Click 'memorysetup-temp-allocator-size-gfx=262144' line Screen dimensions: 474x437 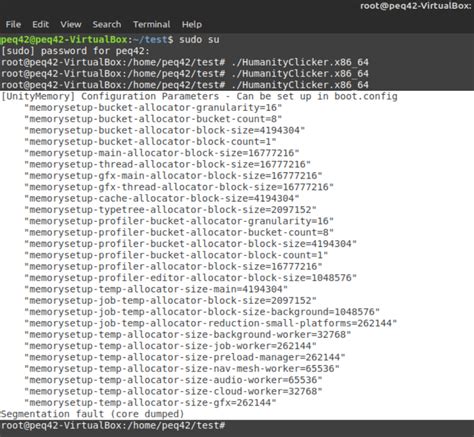(x=150, y=402)
